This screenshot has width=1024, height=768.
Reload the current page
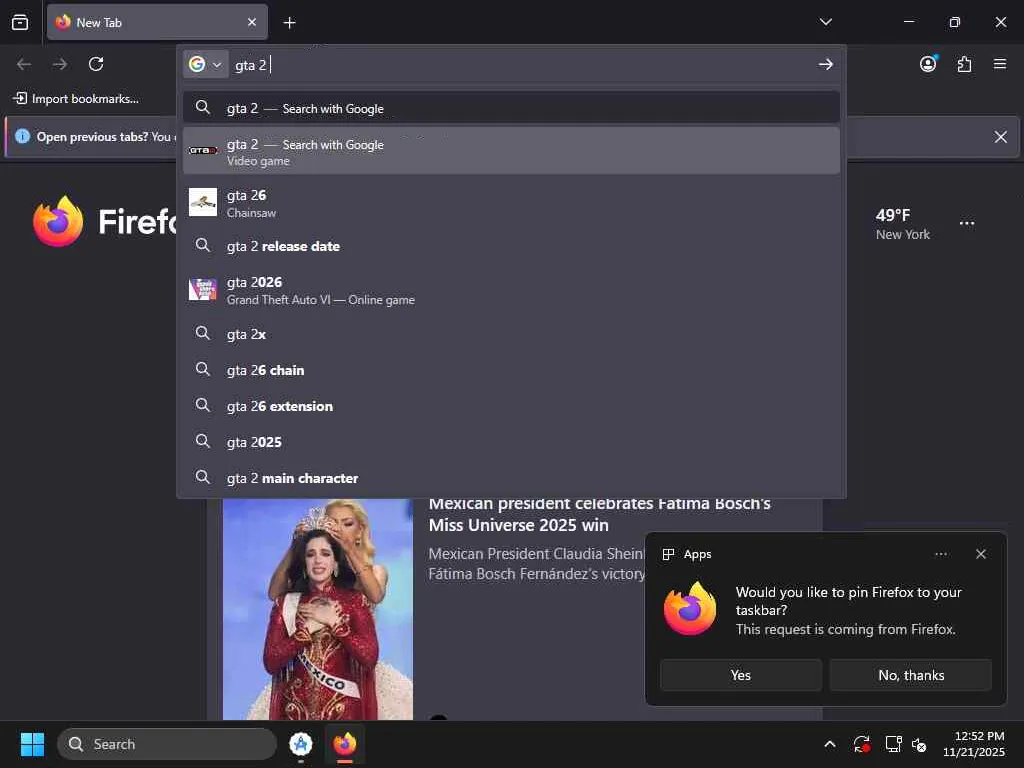point(96,64)
